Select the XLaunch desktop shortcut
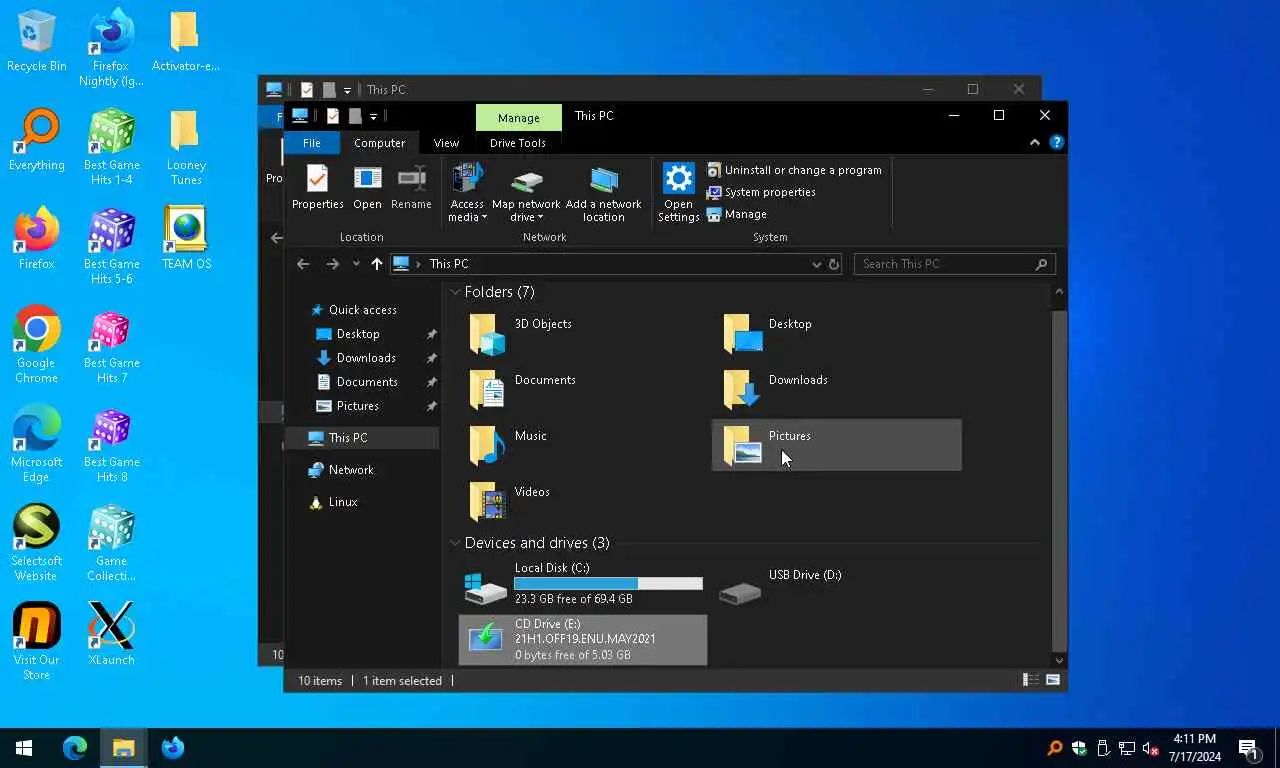 (111, 634)
